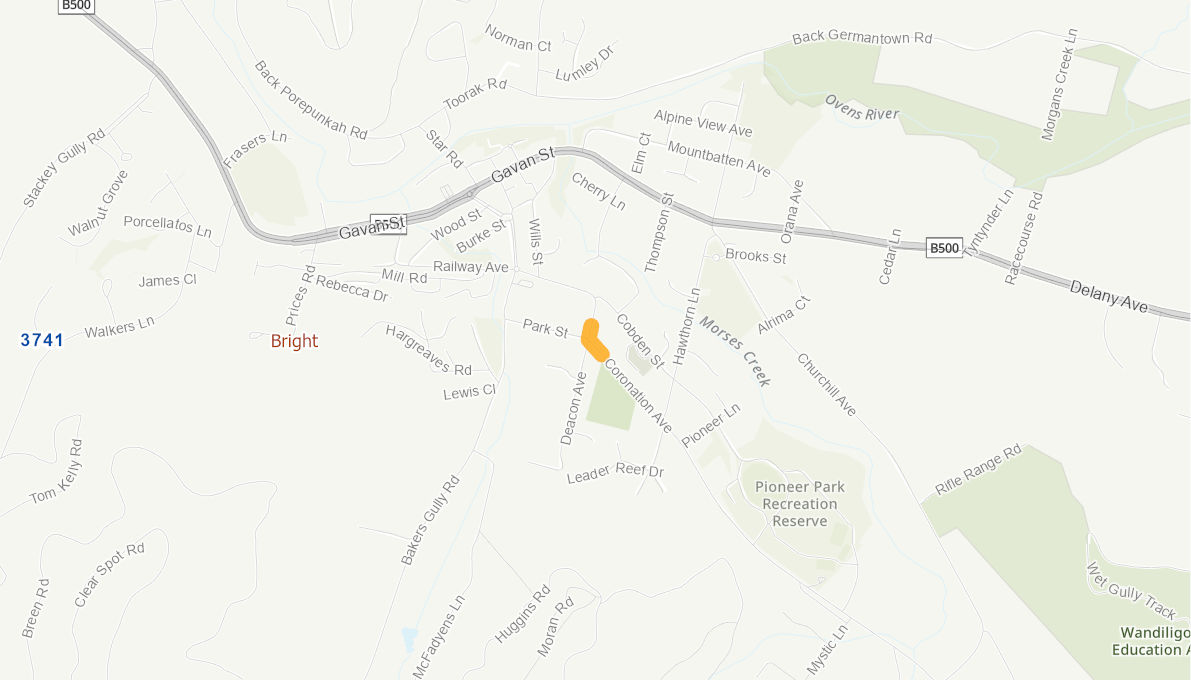The width and height of the screenshot is (1191, 680).
Task: Click the Rifle Range Rd label
Action: pyautogui.click(x=978, y=470)
